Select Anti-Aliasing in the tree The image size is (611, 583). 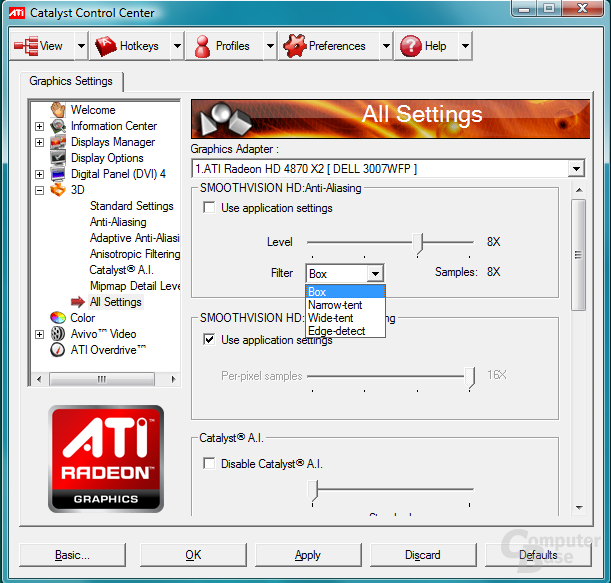point(118,222)
